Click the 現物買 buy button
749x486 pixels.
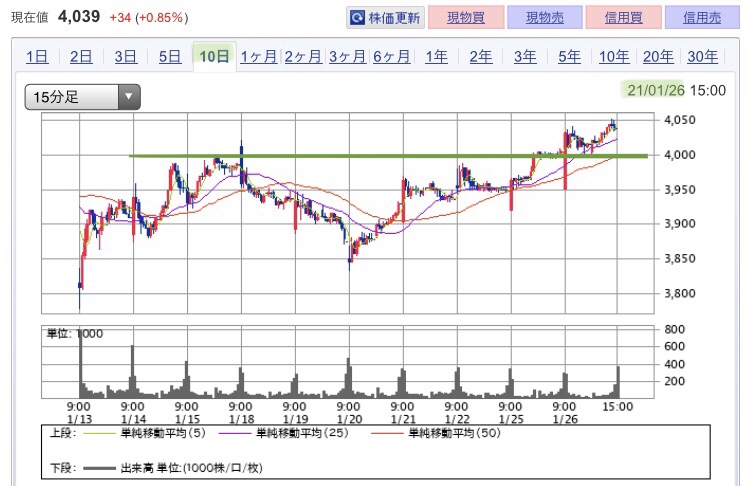coord(466,18)
